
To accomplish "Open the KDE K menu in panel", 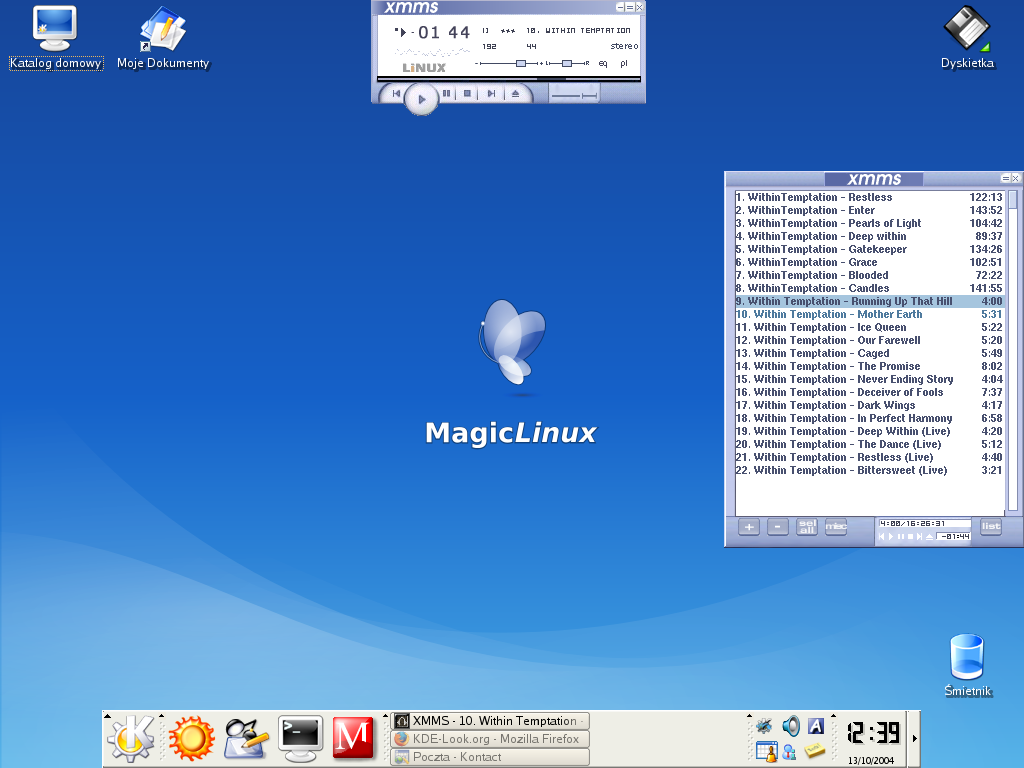I will coord(131,739).
